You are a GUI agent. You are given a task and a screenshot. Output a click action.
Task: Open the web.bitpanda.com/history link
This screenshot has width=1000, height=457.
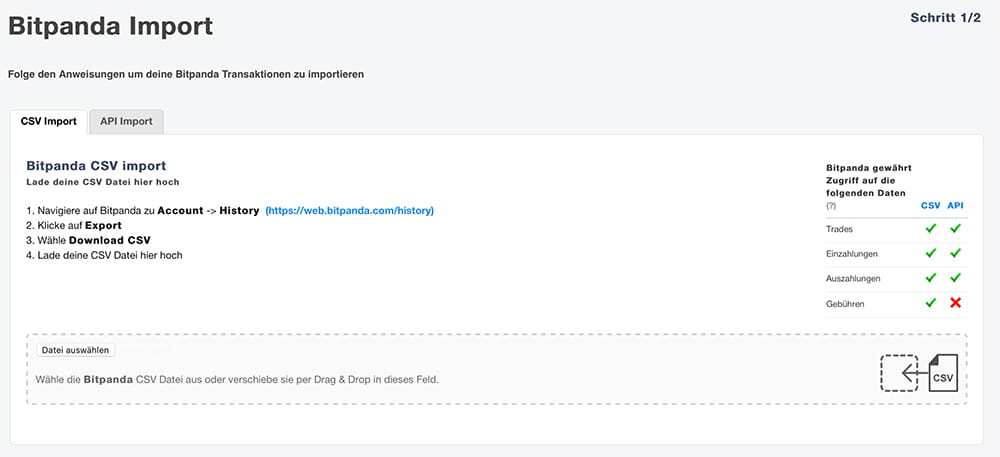pos(349,210)
